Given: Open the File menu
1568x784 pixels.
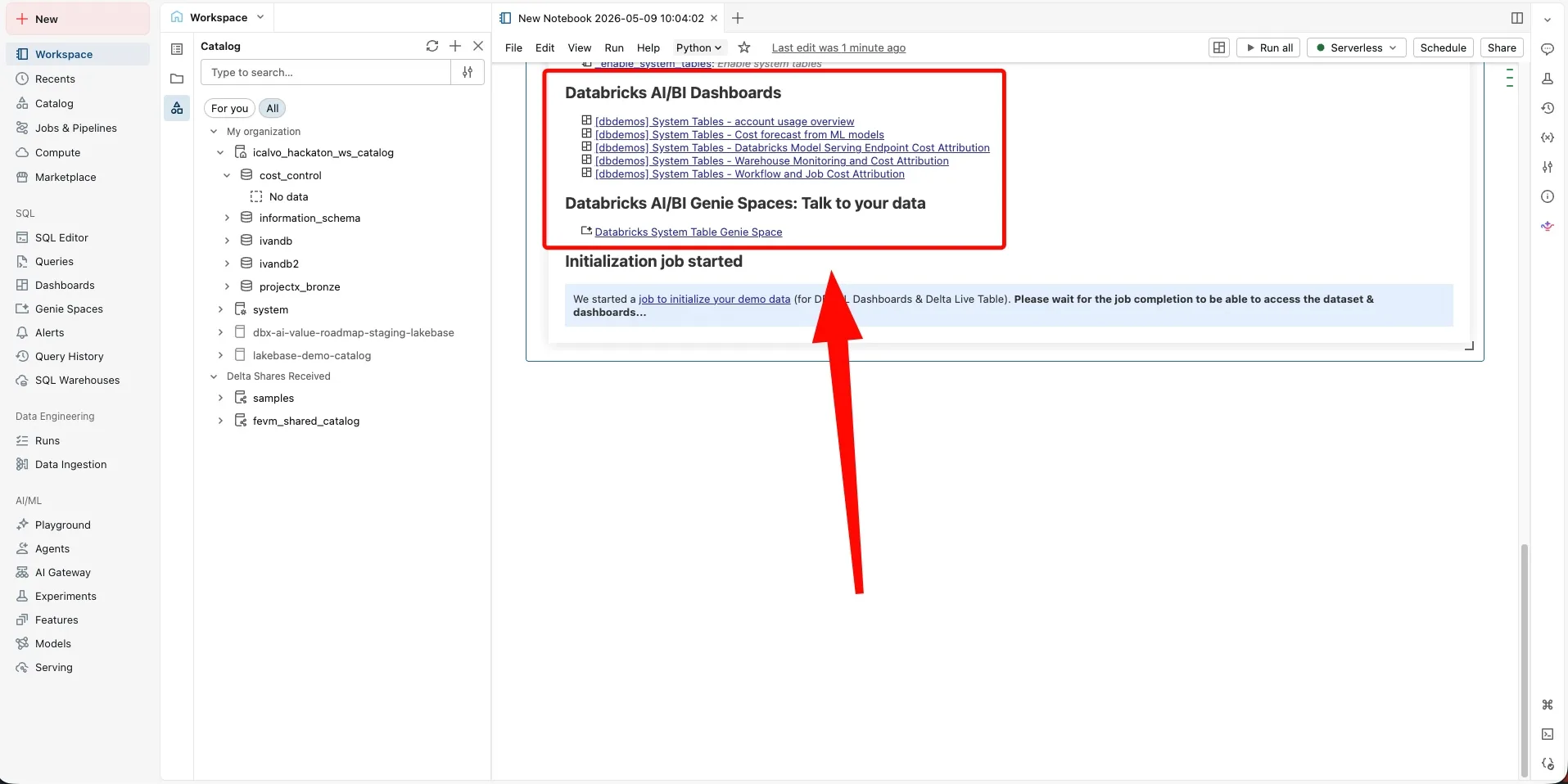Looking at the screenshot, I should pyautogui.click(x=513, y=47).
